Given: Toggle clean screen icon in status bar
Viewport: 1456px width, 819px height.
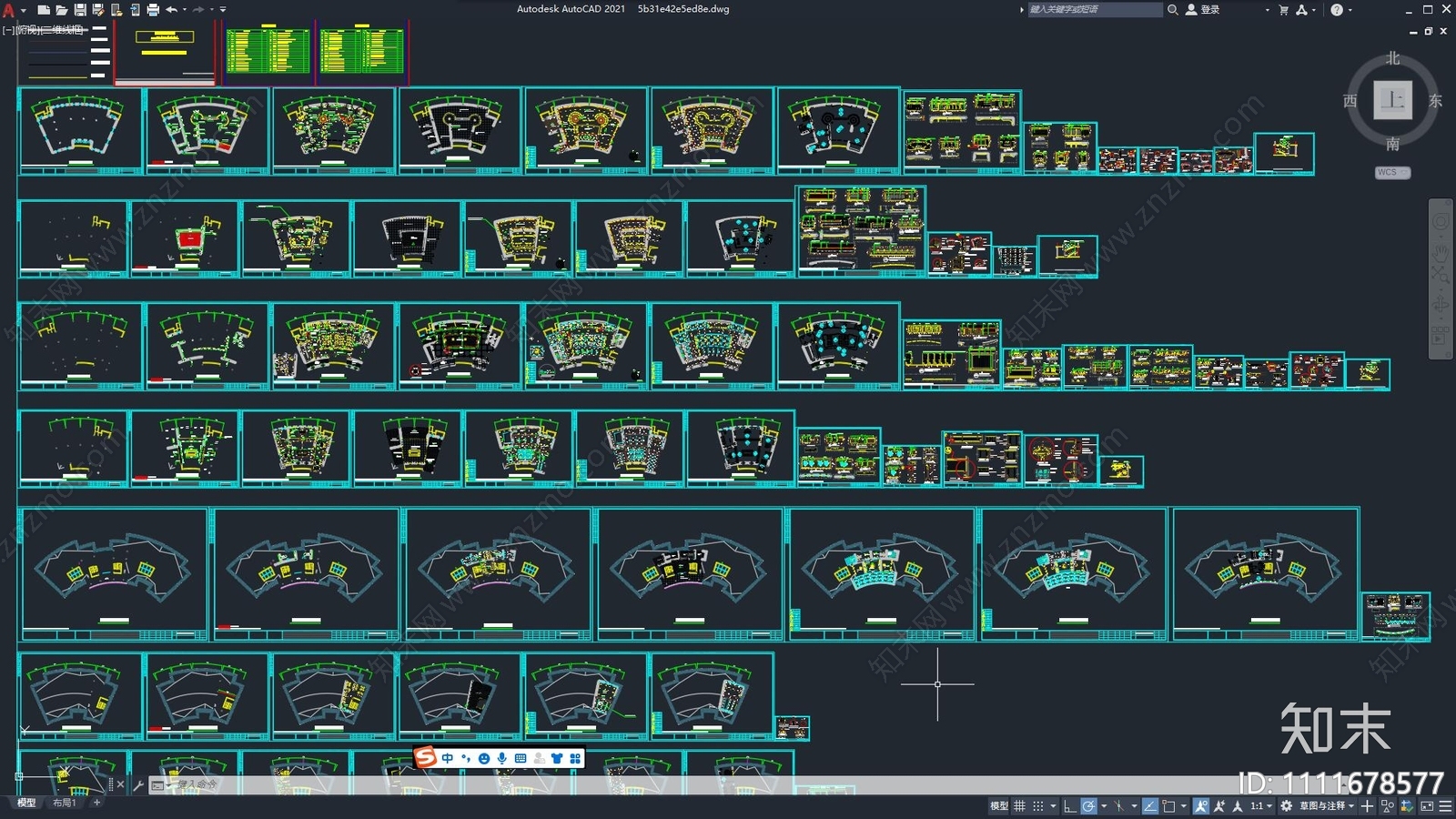Looking at the screenshot, I should pyautogui.click(x=1427, y=806).
